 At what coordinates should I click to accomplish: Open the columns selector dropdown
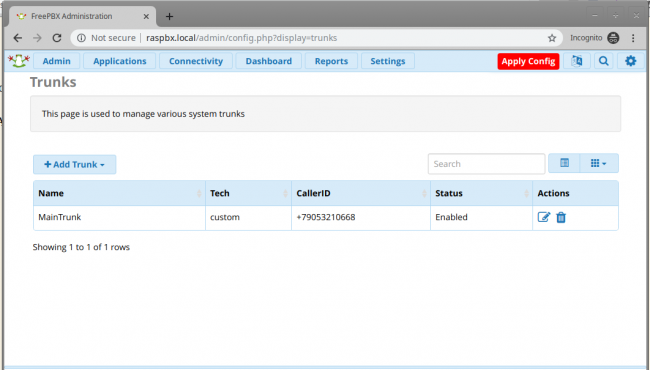tap(599, 163)
